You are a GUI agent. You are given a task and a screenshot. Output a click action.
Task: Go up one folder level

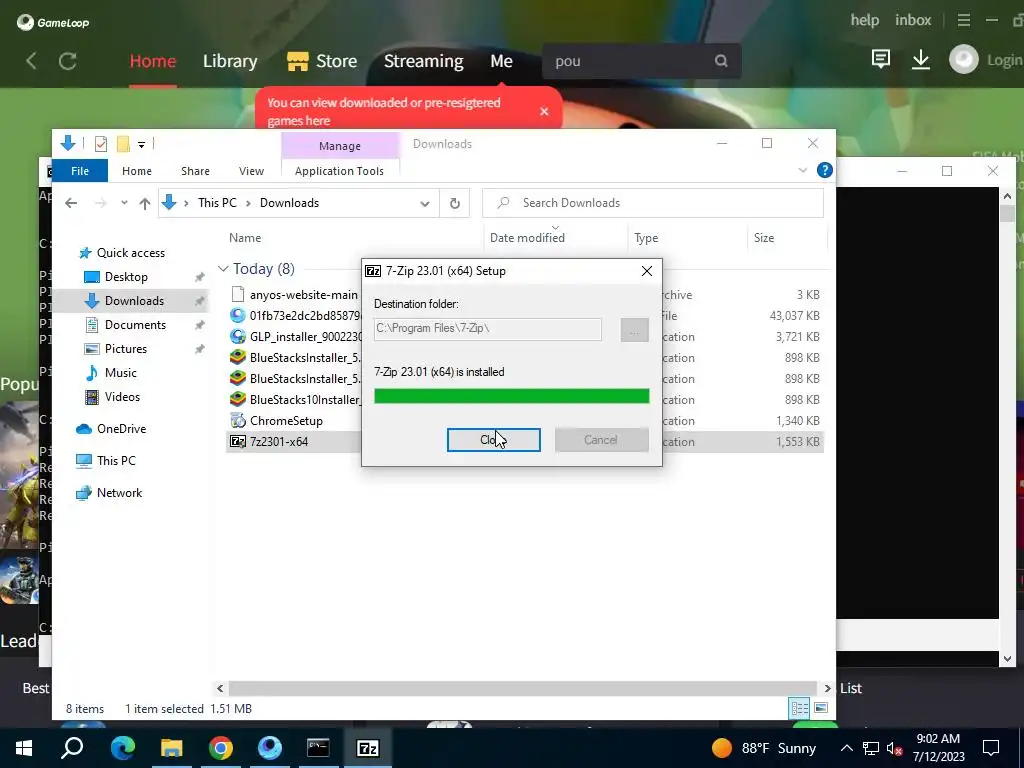click(145, 203)
